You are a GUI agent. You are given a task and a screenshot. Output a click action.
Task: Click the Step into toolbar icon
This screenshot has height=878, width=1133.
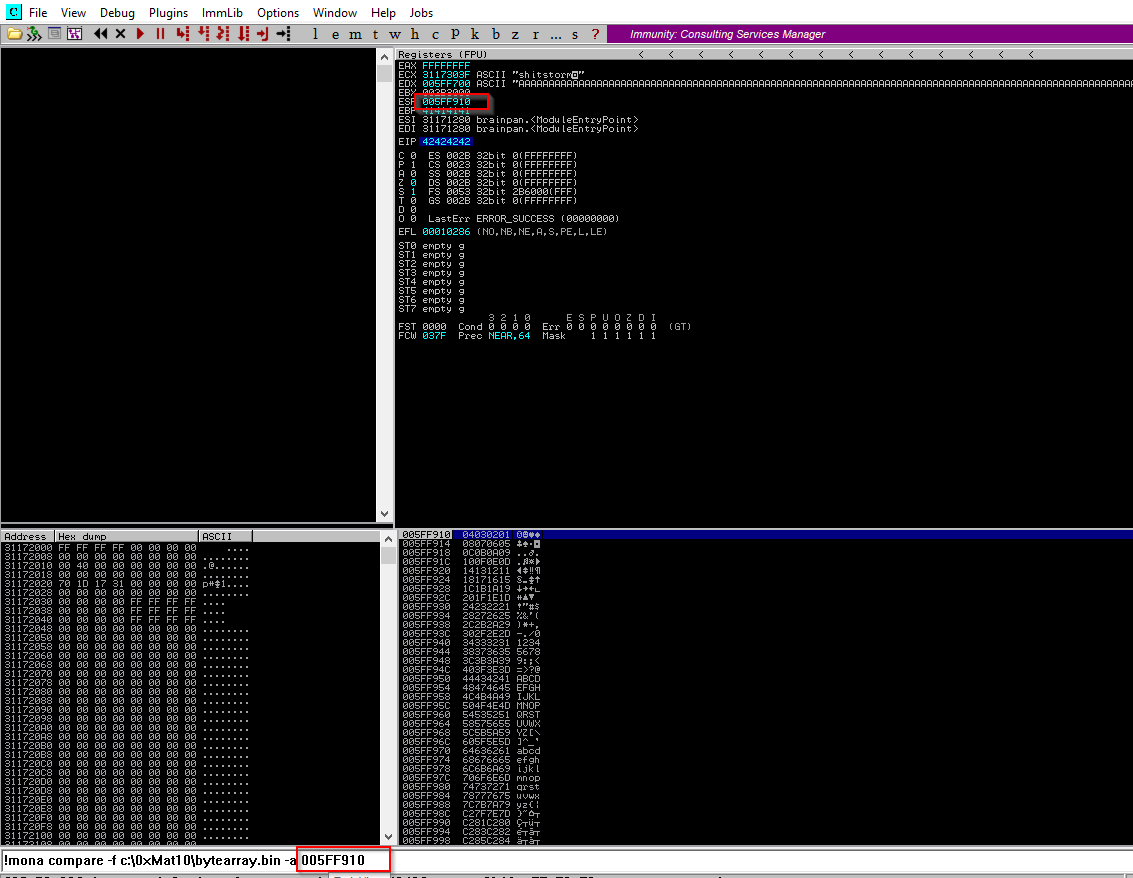[182, 34]
